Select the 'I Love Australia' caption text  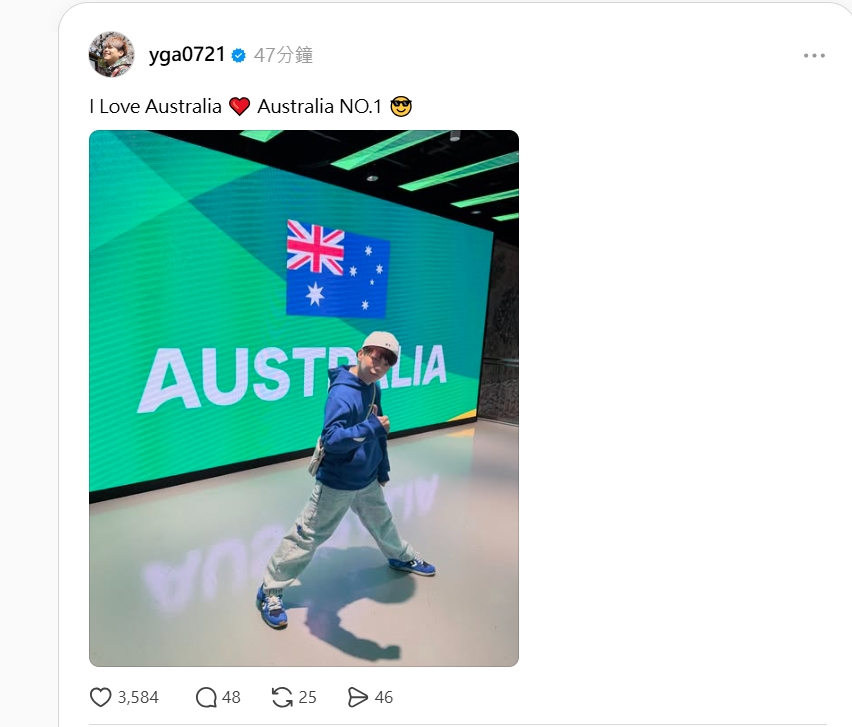point(155,106)
